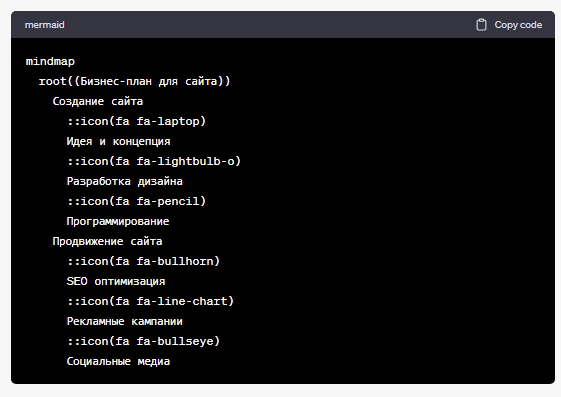Click empty area of the code header bar
This screenshot has width=561, height=397.
268,25
